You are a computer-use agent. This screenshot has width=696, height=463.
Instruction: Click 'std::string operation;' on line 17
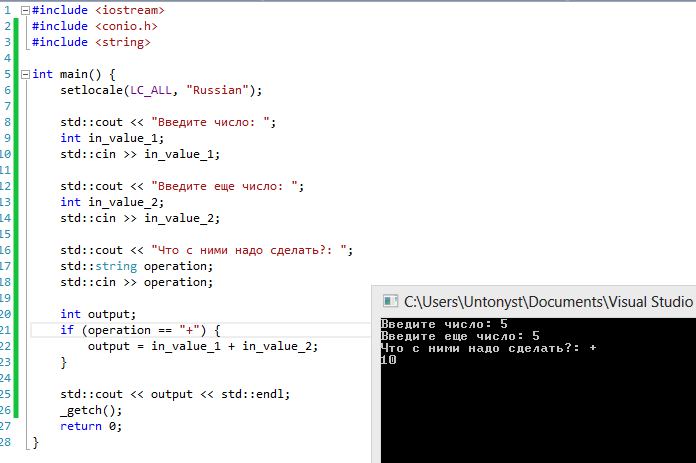tap(137, 266)
